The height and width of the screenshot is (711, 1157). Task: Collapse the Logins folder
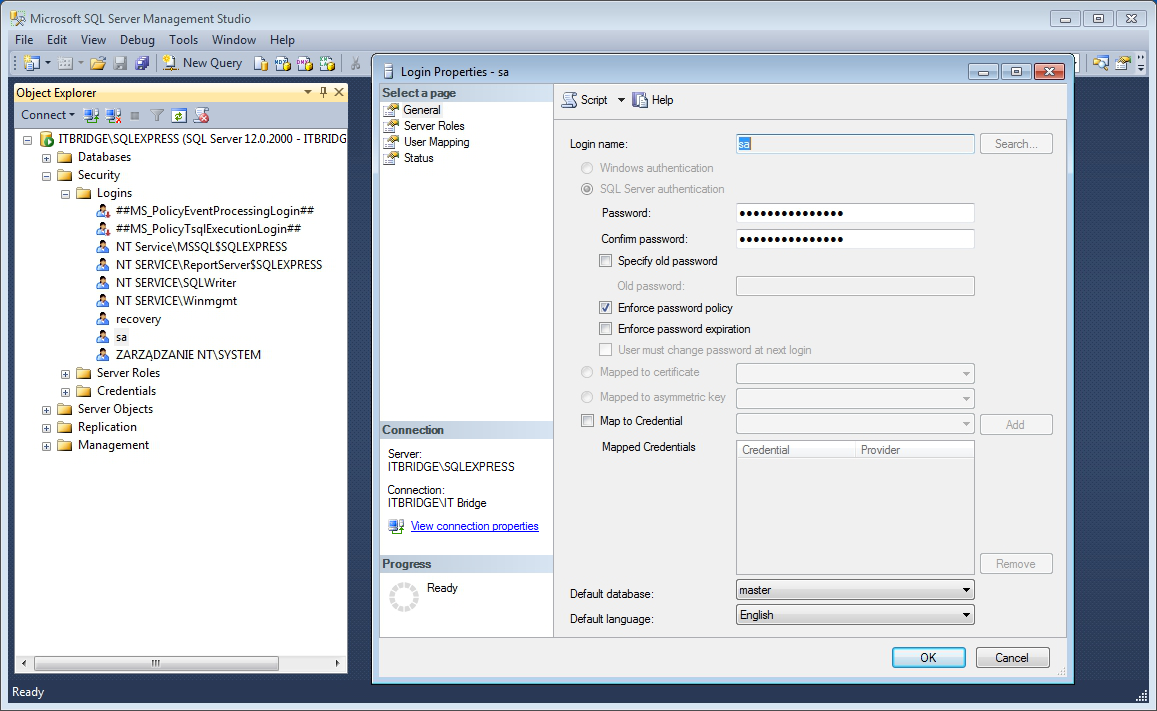pos(66,194)
